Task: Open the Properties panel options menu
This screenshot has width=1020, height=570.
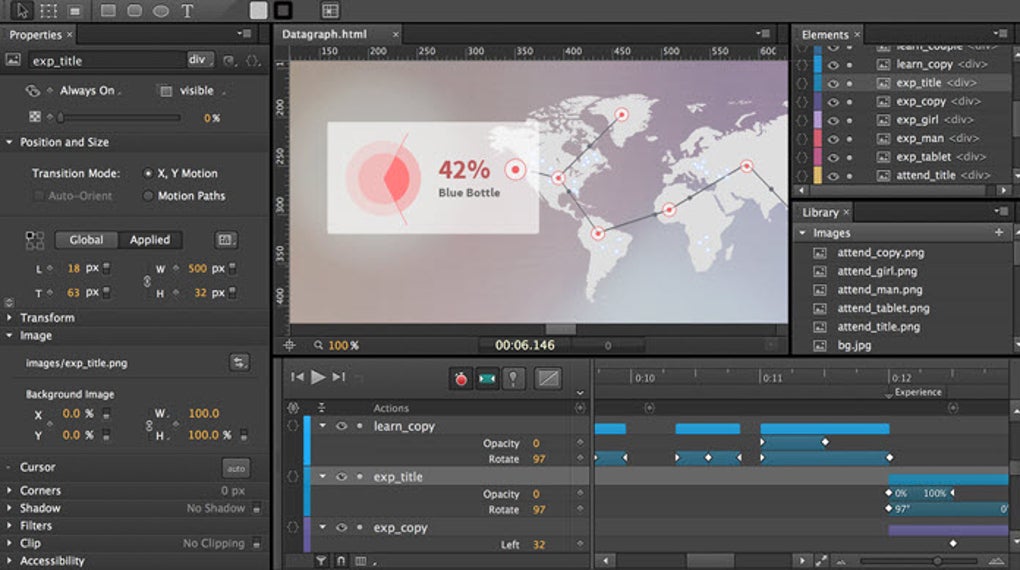Action: tap(244, 33)
